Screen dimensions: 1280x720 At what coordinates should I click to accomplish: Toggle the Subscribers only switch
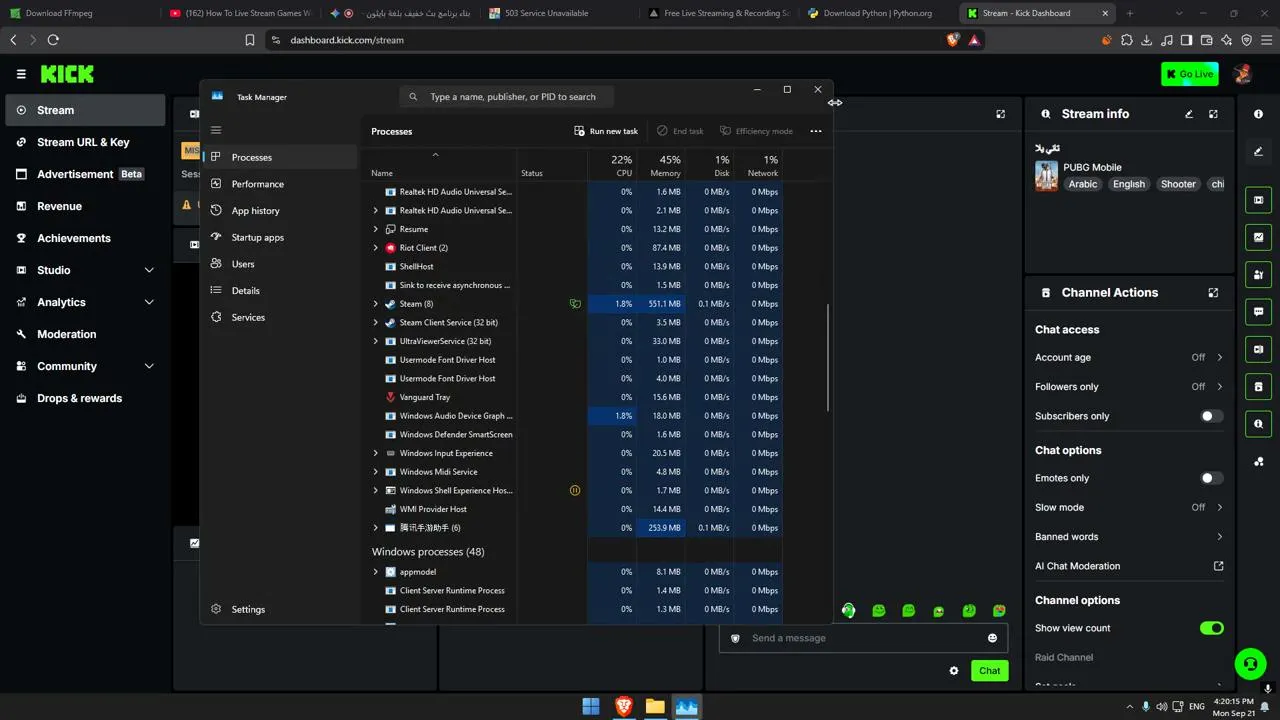(1211, 416)
